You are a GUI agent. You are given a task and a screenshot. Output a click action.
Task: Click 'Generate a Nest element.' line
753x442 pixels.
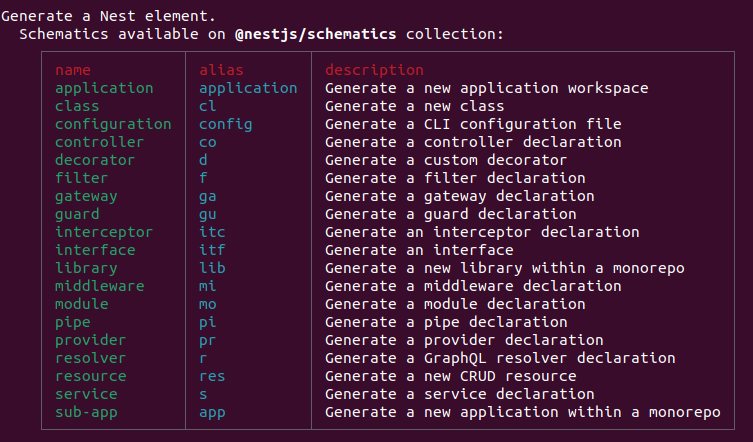(109, 16)
